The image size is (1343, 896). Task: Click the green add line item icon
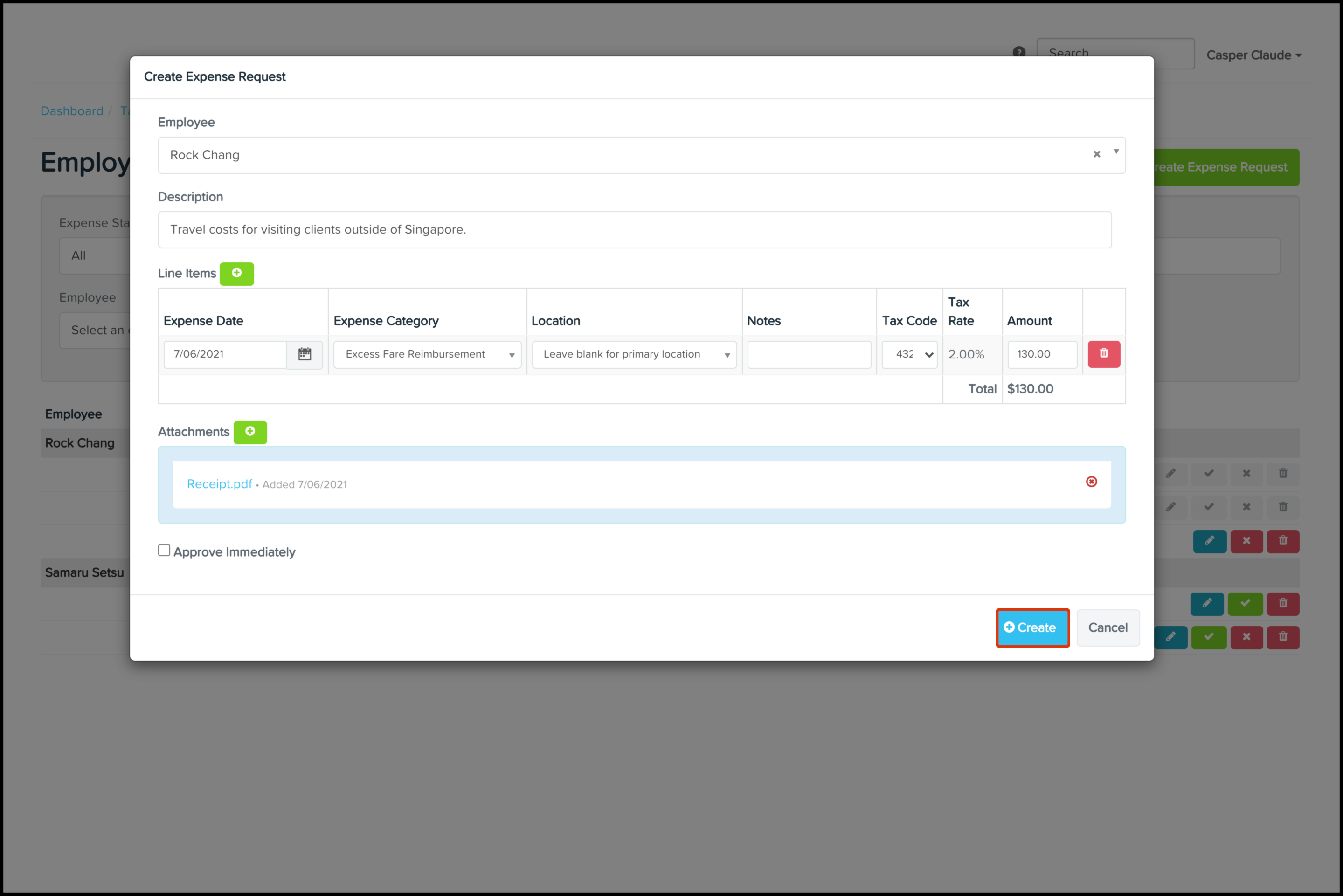pyautogui.click(x=236, y=273)
